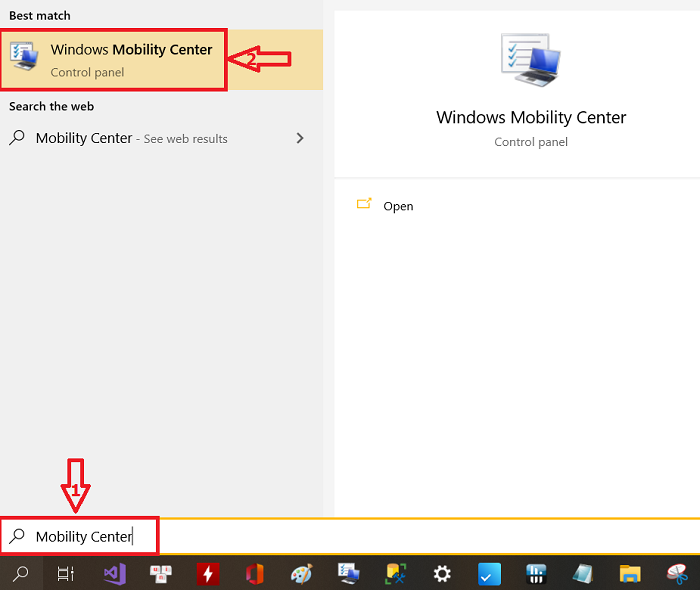Open Task View from the taskbar
Viewport: 700px width, 590px height.
click(x=66, y=573)
